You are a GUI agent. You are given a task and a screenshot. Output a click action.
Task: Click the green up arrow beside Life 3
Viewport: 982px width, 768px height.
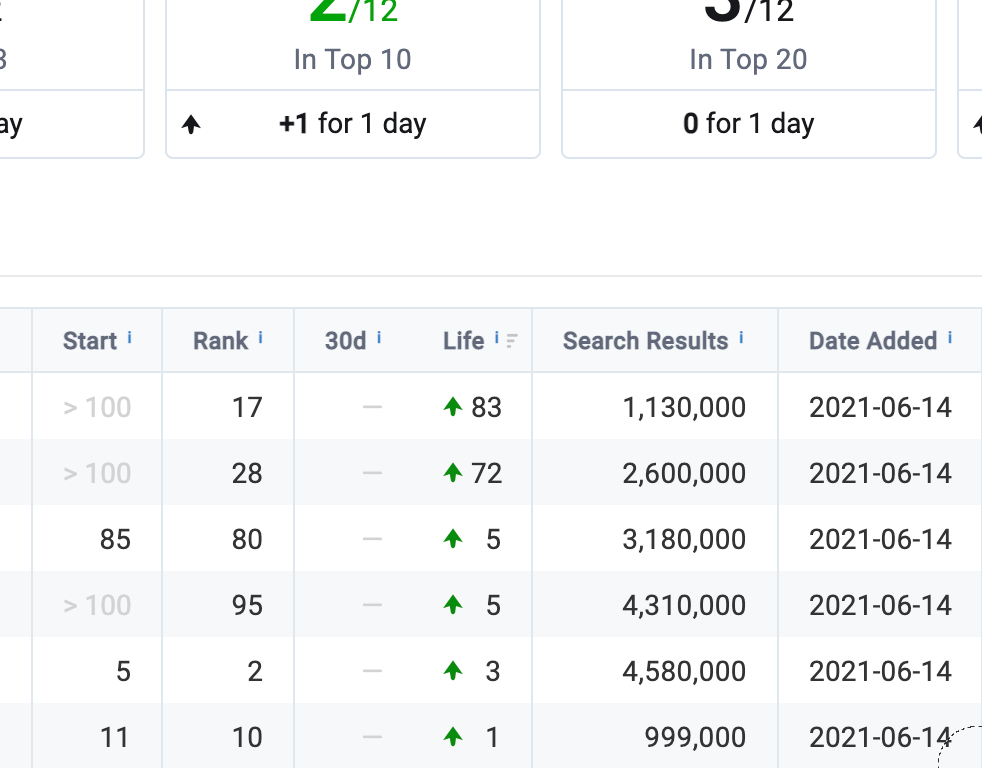click(x=453, y=671)
